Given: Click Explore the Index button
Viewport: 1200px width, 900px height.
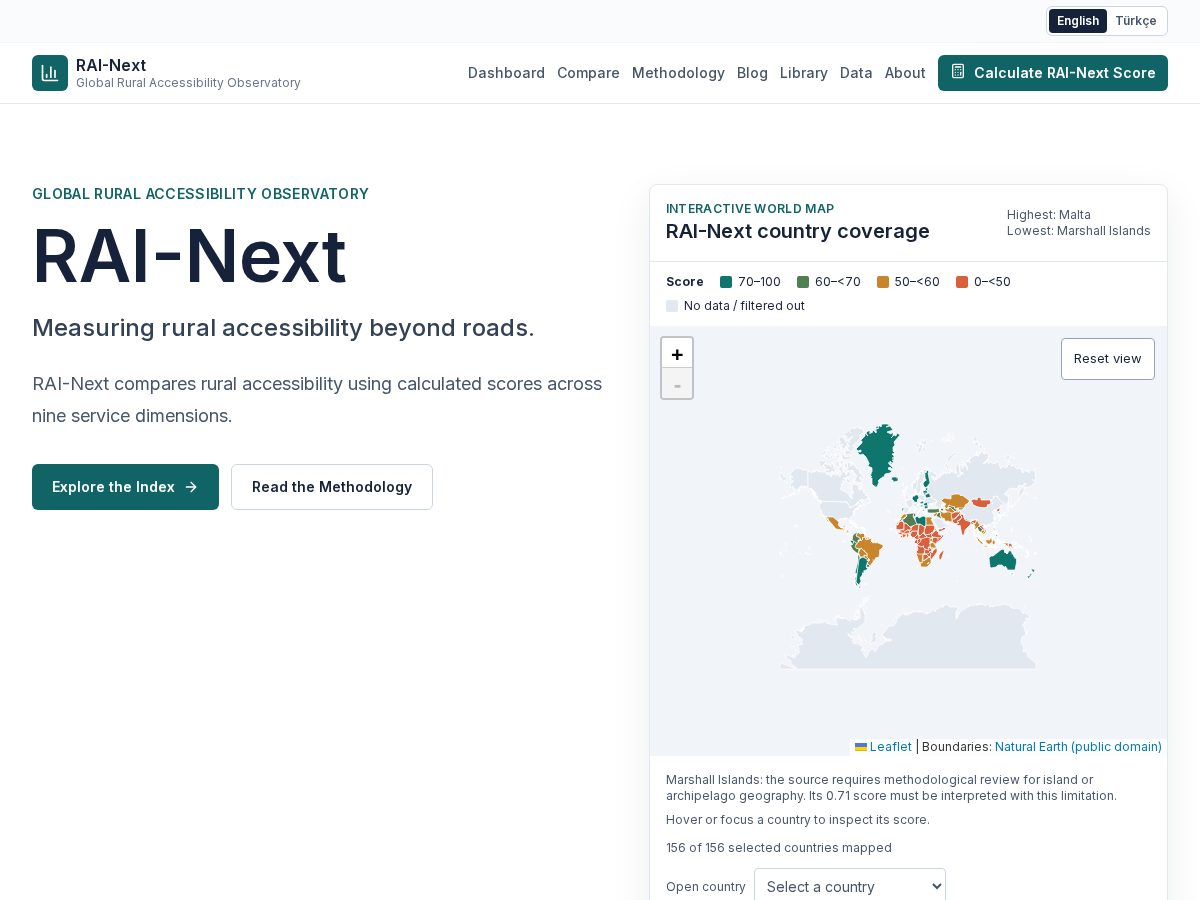Looking at the screenshot, I should [125, 487].
